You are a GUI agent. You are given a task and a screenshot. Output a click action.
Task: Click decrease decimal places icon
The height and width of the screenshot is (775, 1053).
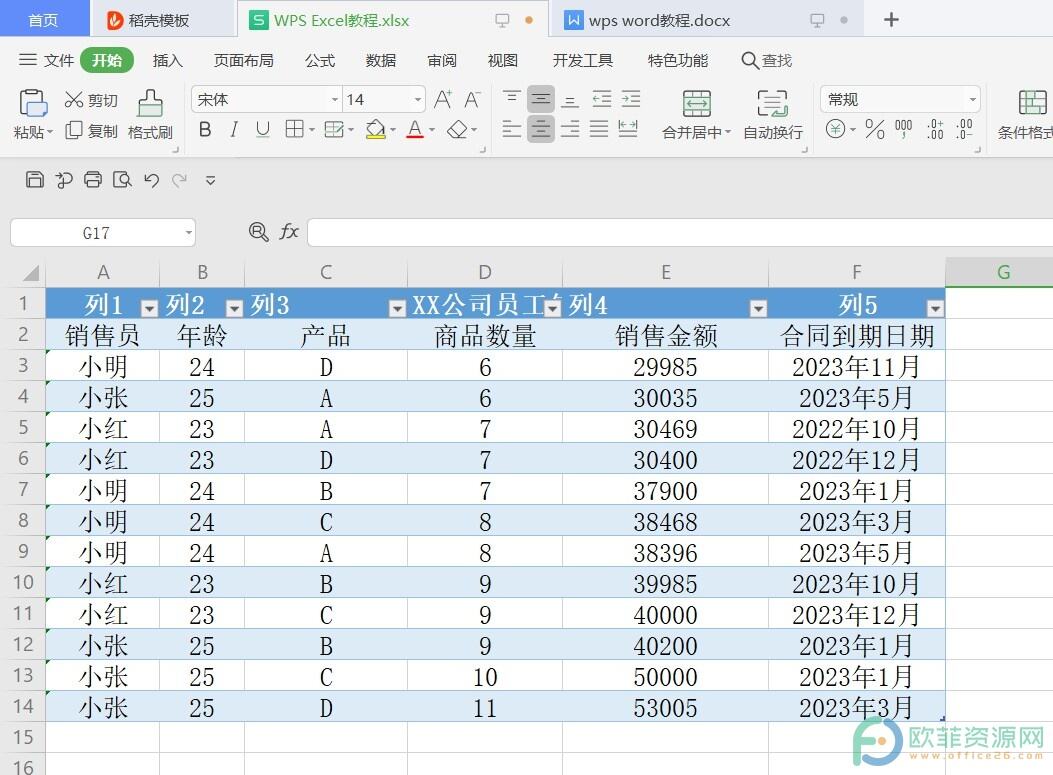pyautogui.click(x=964, y=128)
